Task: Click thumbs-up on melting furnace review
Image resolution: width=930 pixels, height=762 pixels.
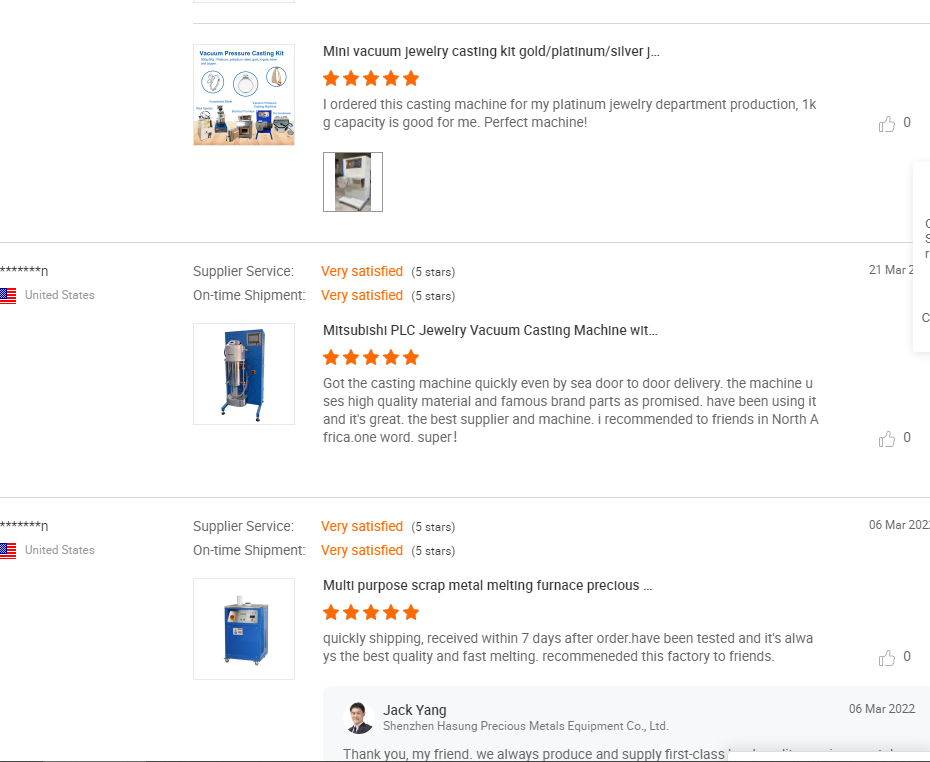Action: (x=887, y=658)
